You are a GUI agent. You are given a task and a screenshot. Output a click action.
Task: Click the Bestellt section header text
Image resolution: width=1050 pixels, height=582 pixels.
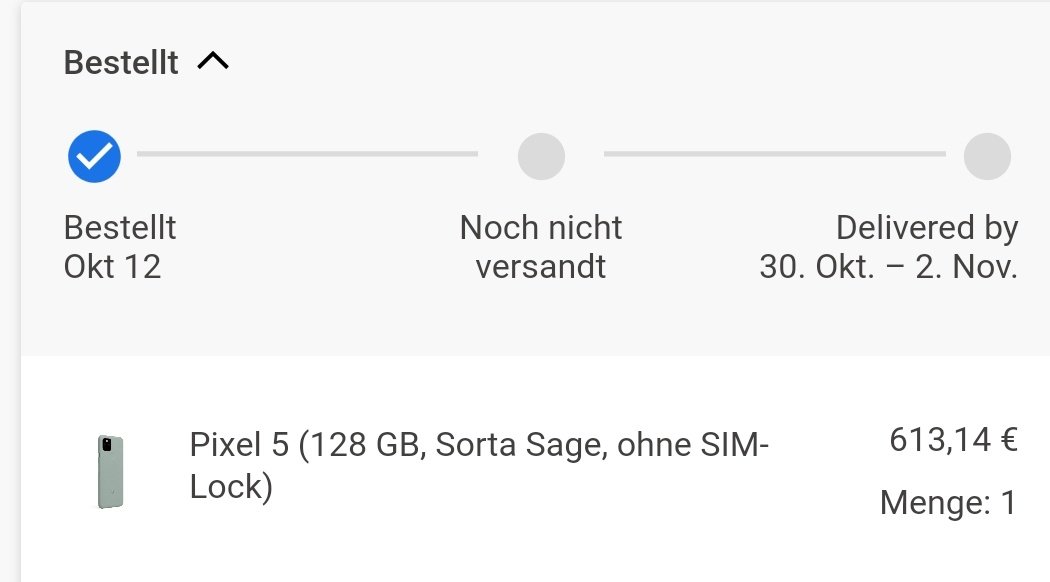pos(121,63)
